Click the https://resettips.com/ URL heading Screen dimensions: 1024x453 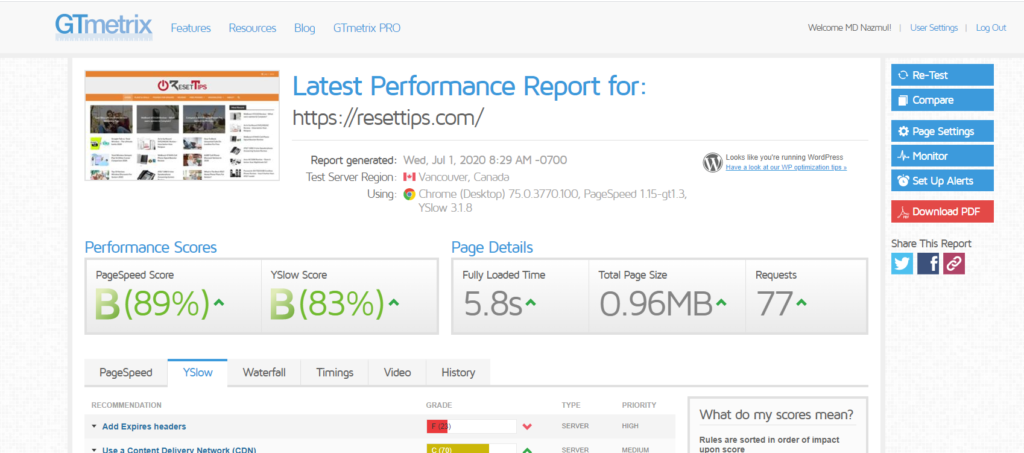pos(388,117)
